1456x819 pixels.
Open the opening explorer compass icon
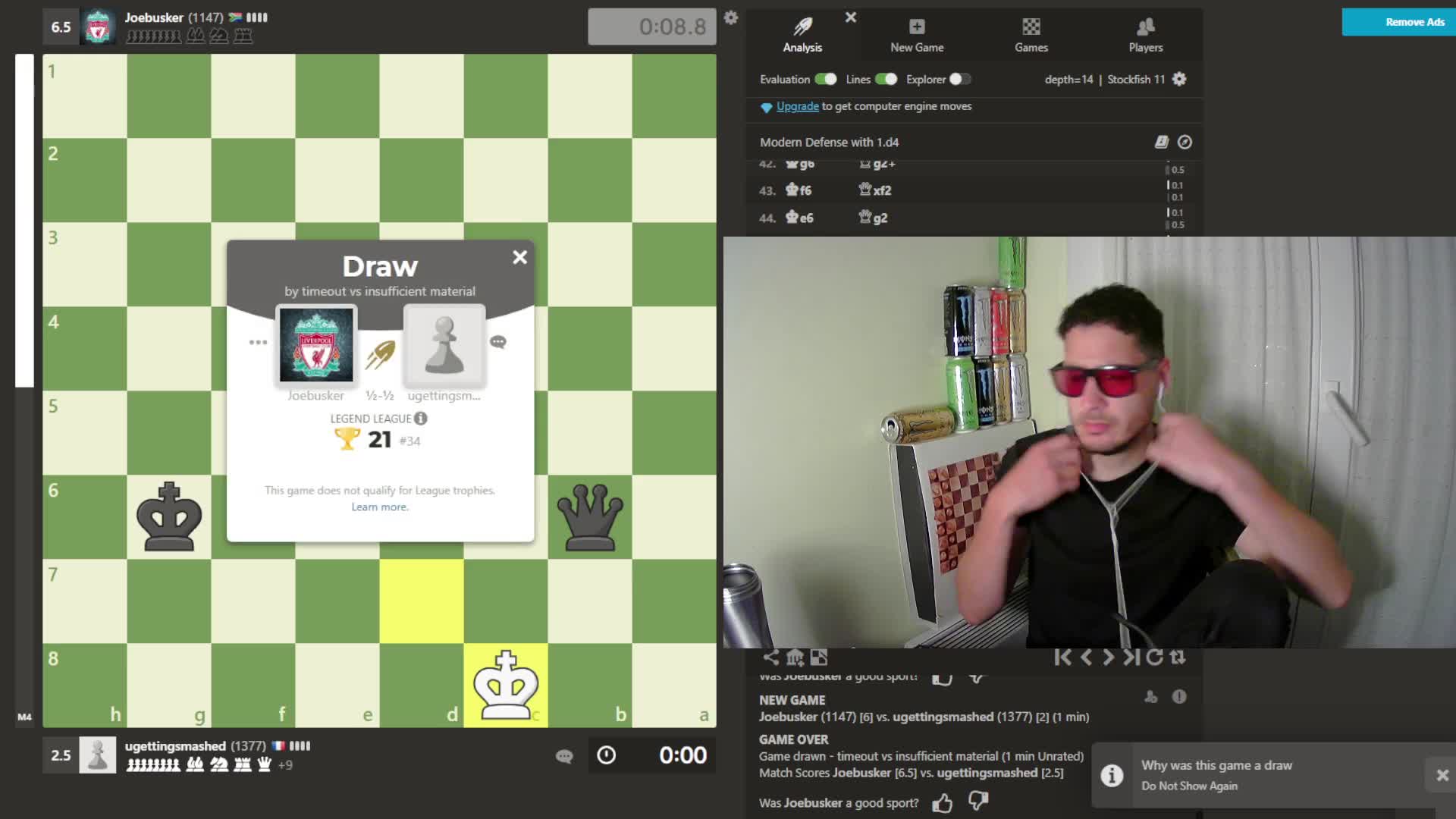point(1185,142)
